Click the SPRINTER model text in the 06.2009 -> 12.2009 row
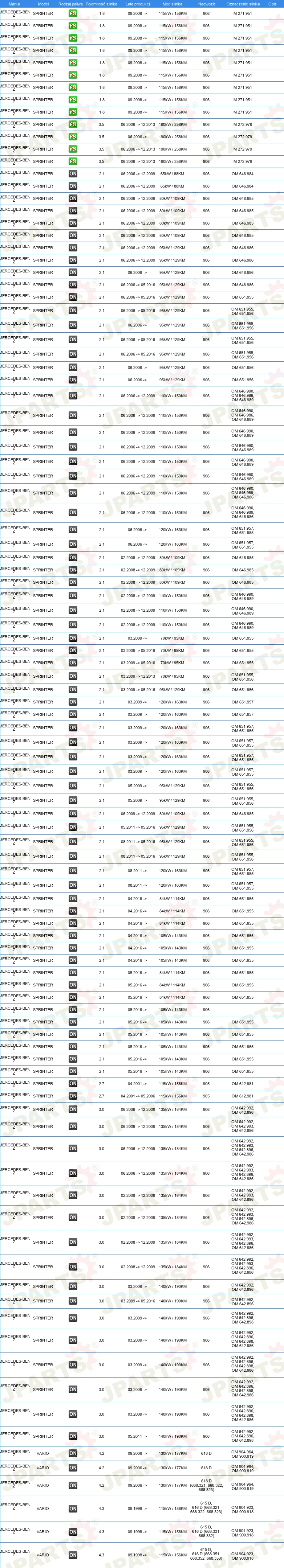The image size is (284, 1568). (x=42, y=814)
